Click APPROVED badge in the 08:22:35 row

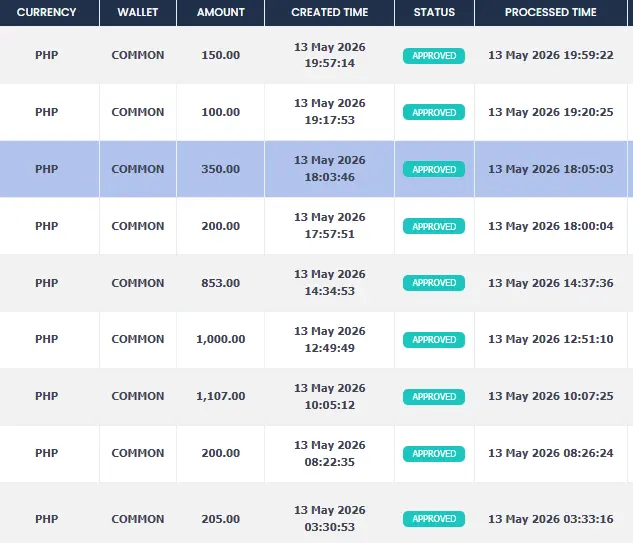[434, 454]
